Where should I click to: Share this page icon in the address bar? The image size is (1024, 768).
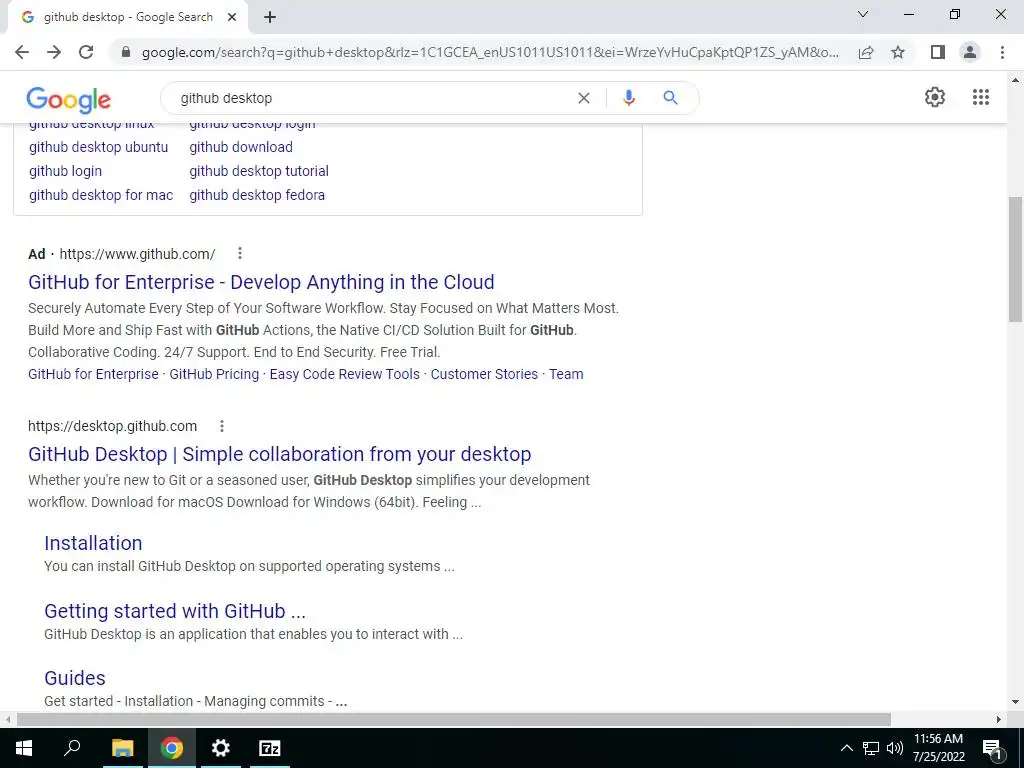(866, 52)
